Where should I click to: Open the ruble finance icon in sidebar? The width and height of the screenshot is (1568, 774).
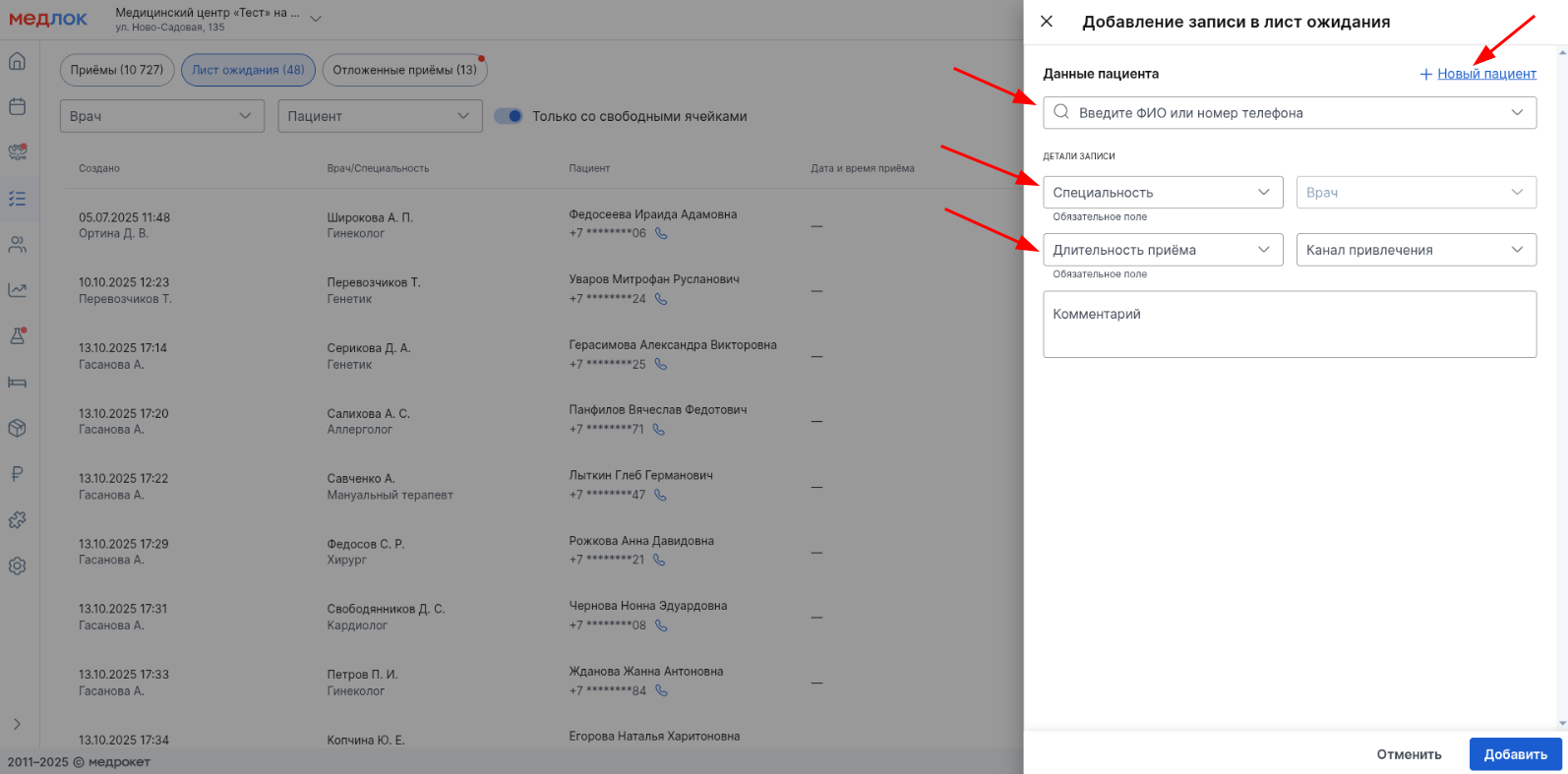coord(17,474)
